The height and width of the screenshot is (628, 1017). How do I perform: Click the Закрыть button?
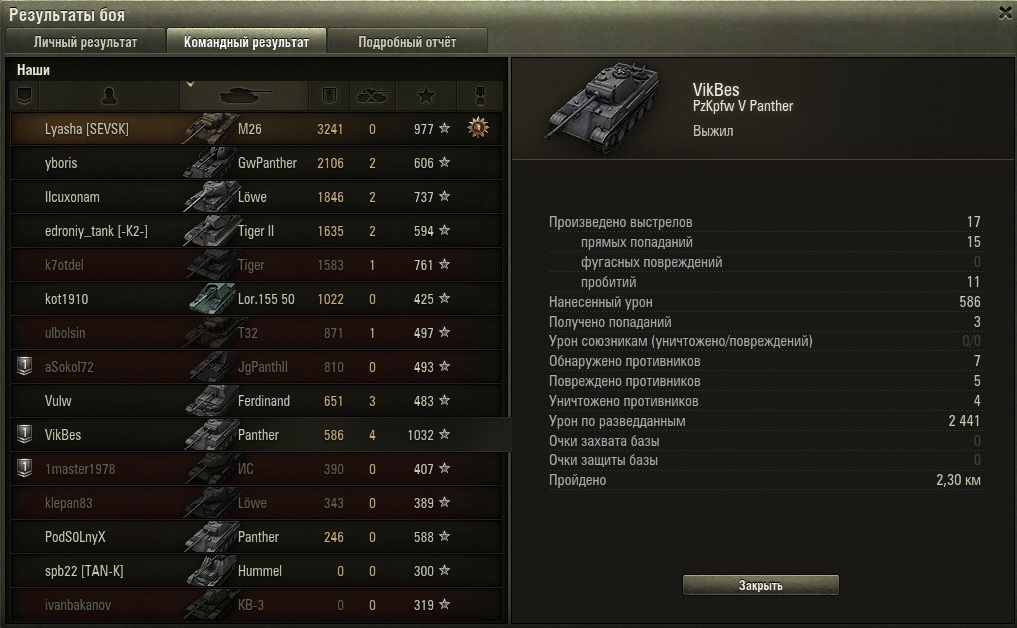(x=760, y=585)
